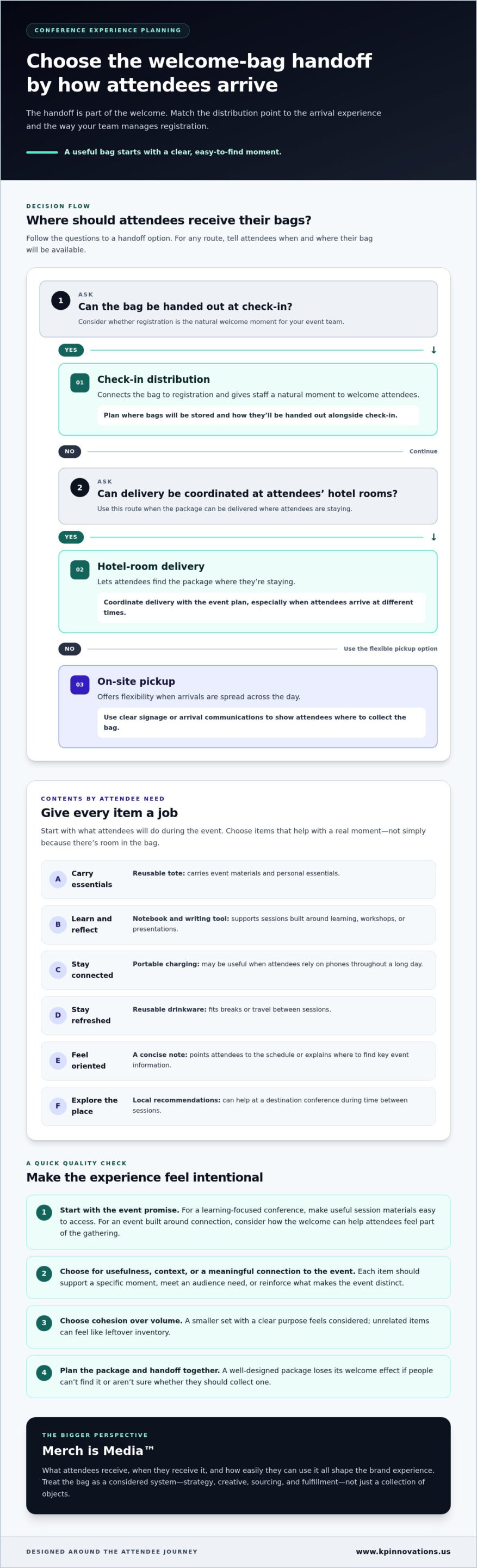477x1568 pixels.
Task: Click the green 01 Check-in distribution badge
Action: coord(80,383)
